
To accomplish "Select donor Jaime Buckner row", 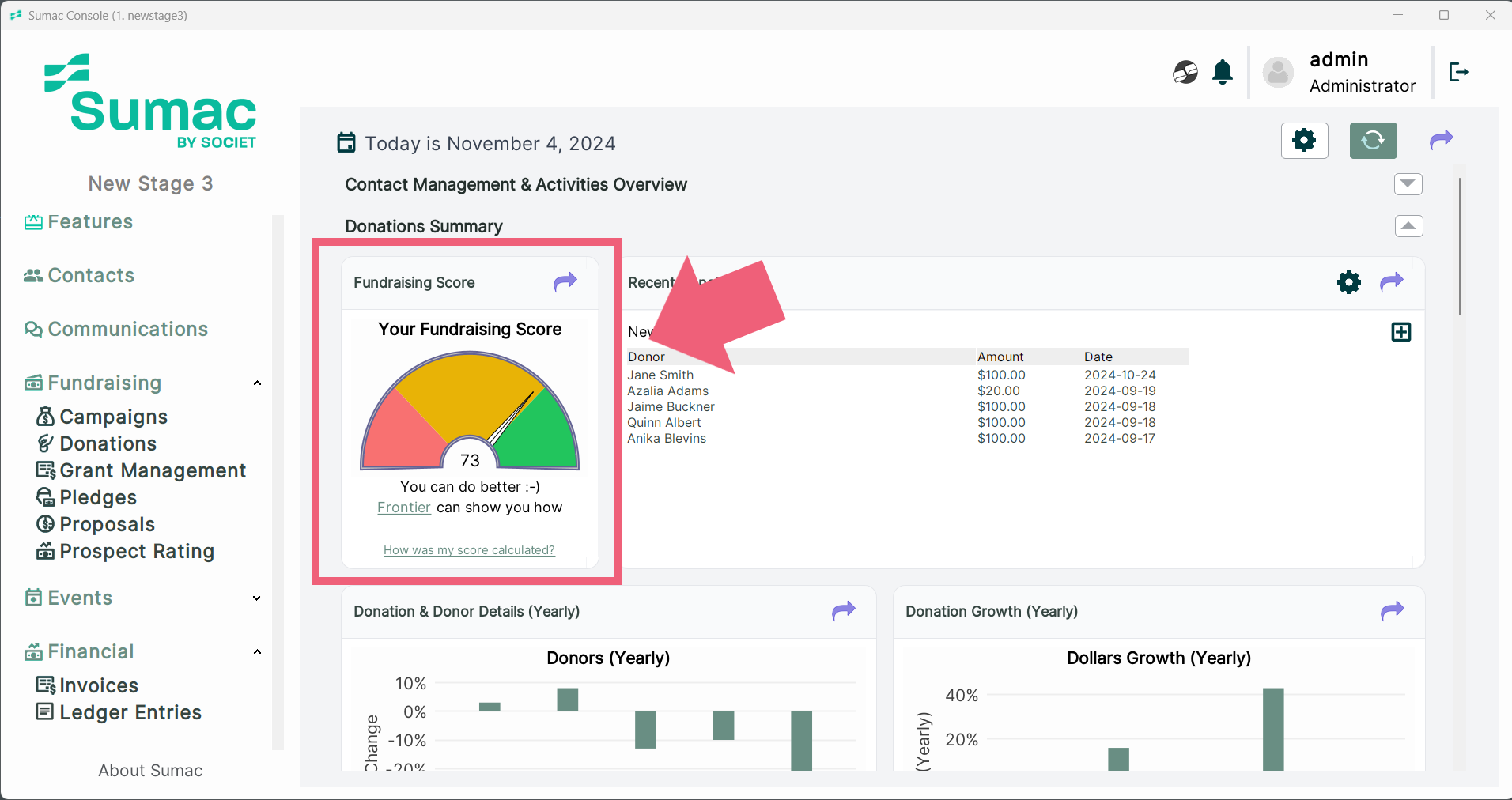I will coord(908,407).
